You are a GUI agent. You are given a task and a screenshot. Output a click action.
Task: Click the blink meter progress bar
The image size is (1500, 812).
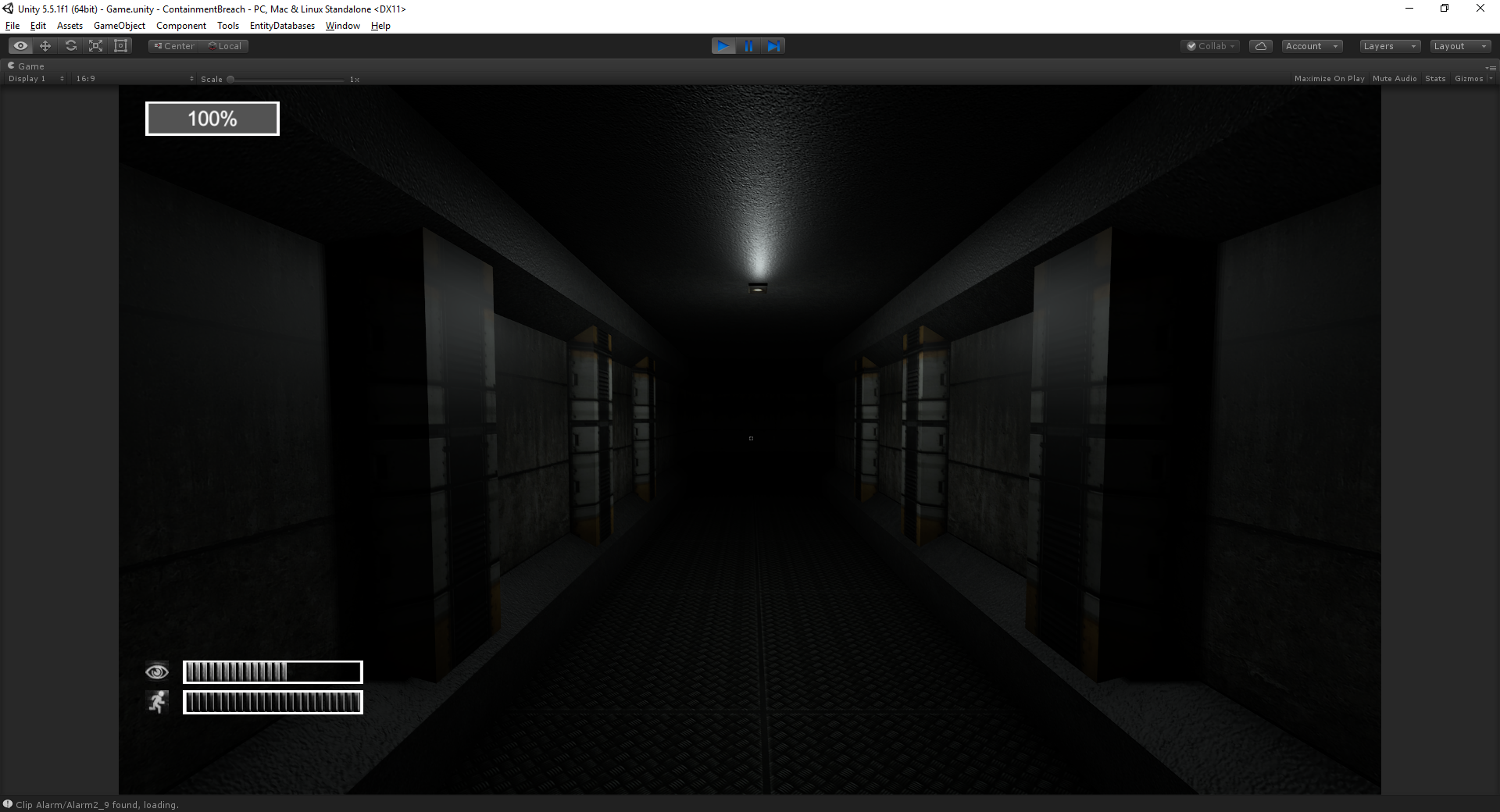pos(273,671)
